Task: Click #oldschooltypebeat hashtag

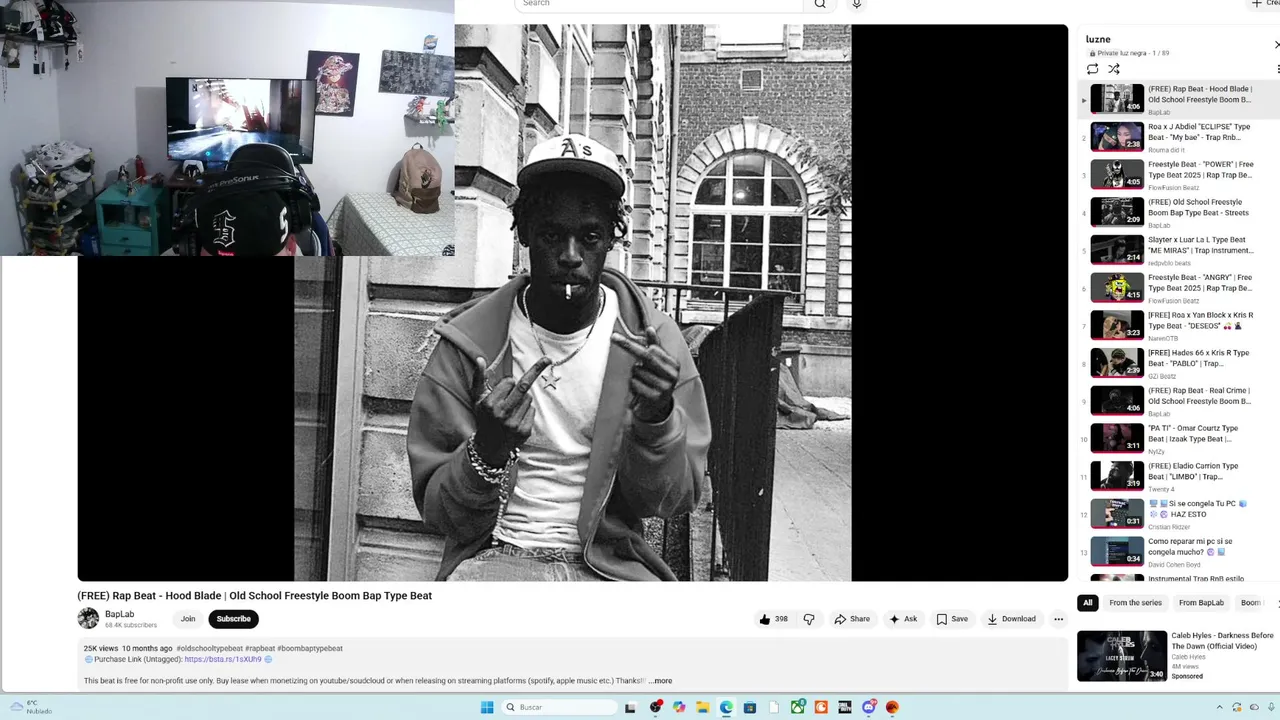Action: coord(209,648)
